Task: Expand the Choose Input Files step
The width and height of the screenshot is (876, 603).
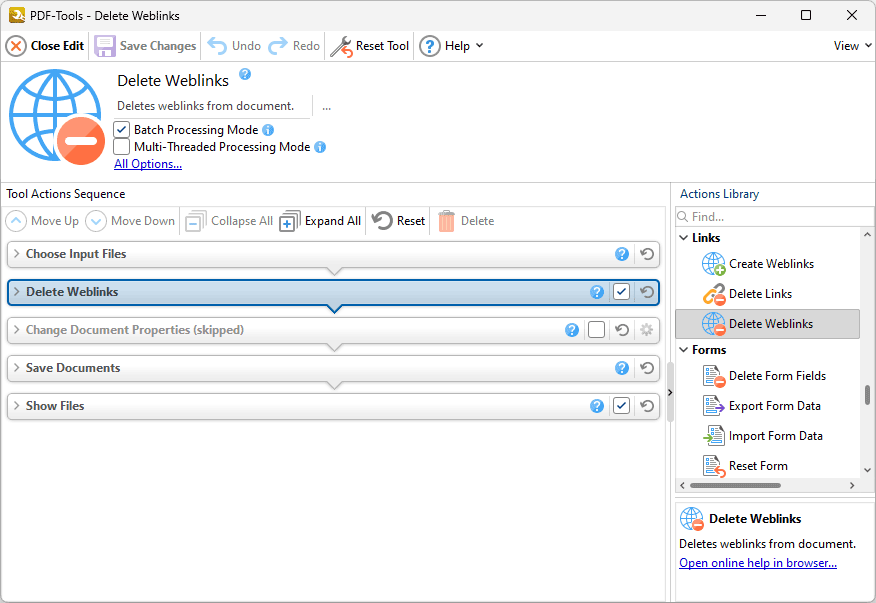Action: click(x=16, y=254)
